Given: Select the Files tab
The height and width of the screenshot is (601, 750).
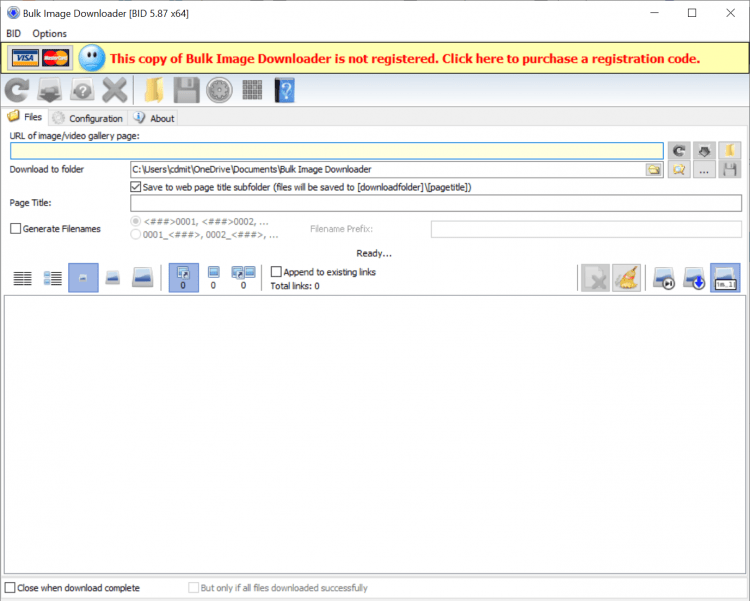Looking at the screenshot, I should pos(25,117).
